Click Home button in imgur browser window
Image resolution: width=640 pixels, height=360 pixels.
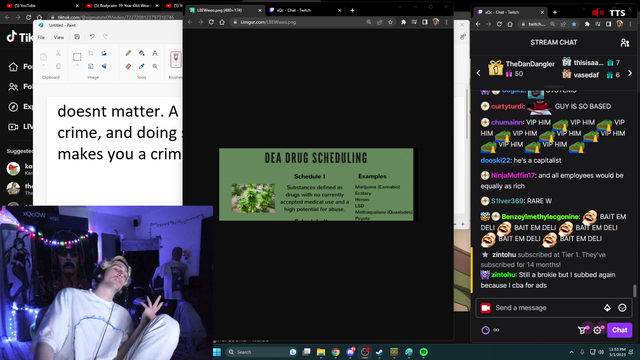(222, 22)
